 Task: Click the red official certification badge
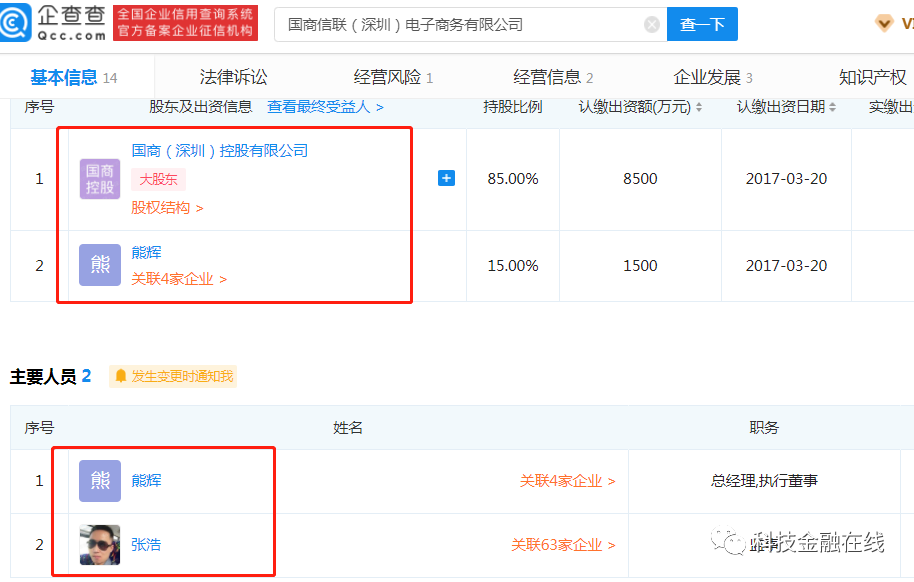[184, 22]
